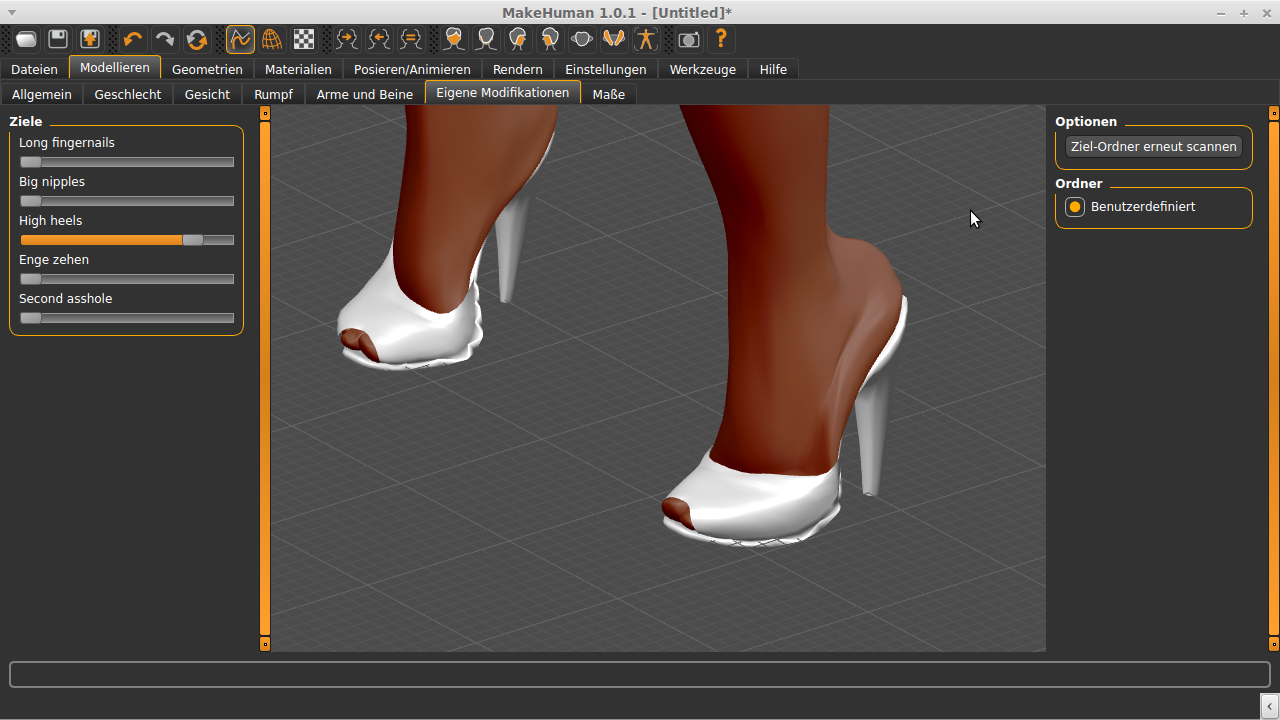Screen dimensions: 1280x720
Task: Switch to the Rumpf subtab
Action: point(273,94)
